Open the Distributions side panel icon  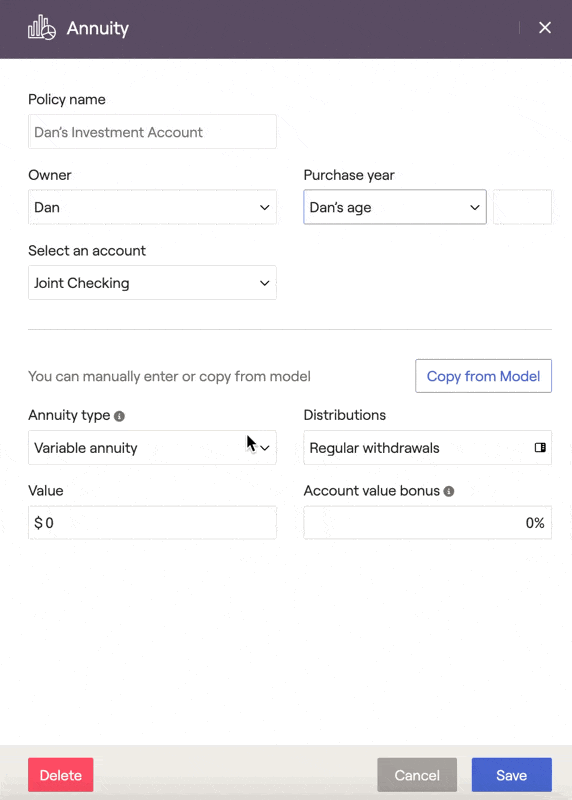pyautogui.click(x=540, y=447)
